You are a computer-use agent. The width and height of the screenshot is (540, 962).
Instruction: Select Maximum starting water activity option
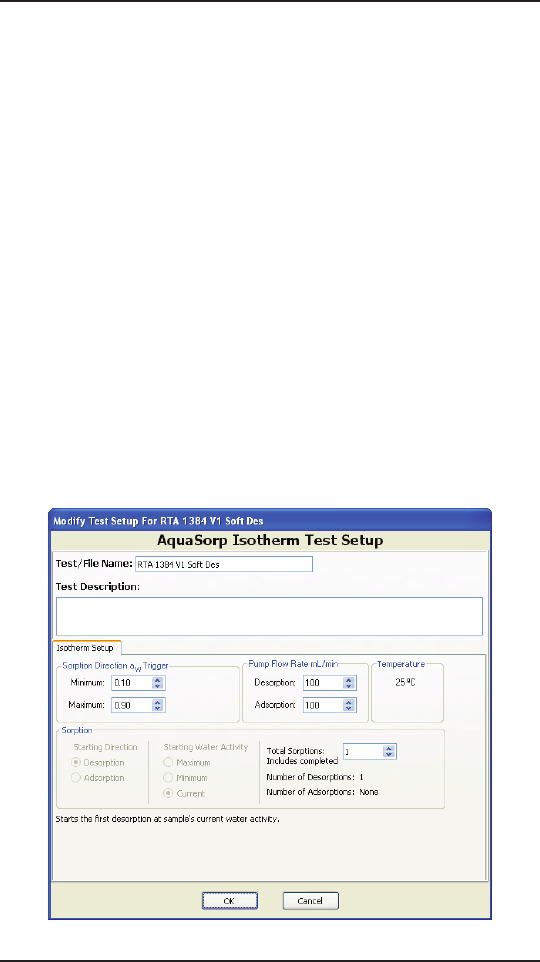[168, 763]
